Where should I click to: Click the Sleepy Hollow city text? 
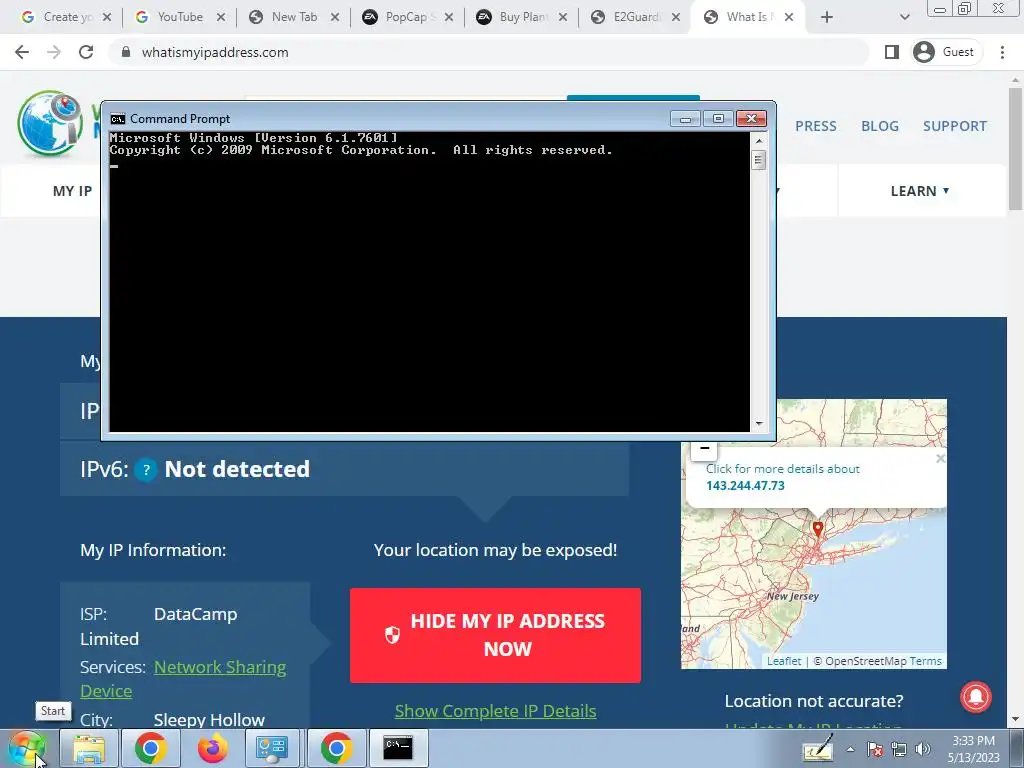point(209,720)
